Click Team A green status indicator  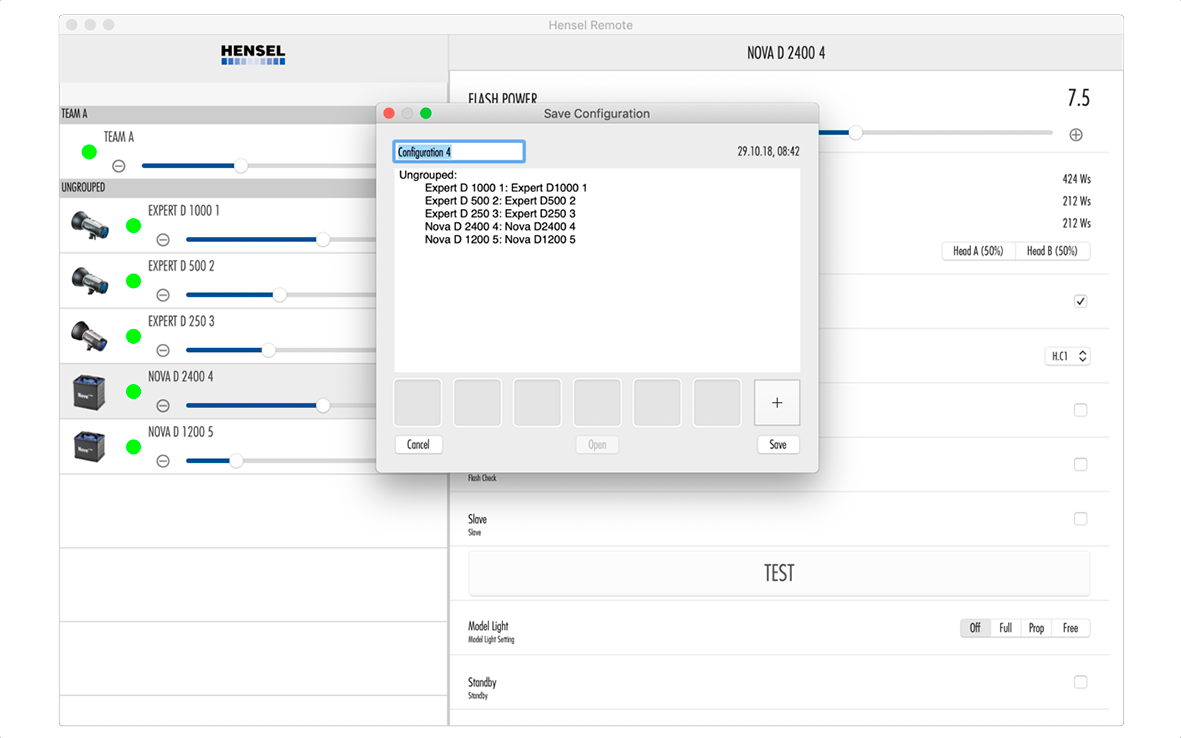click(89, 152)
